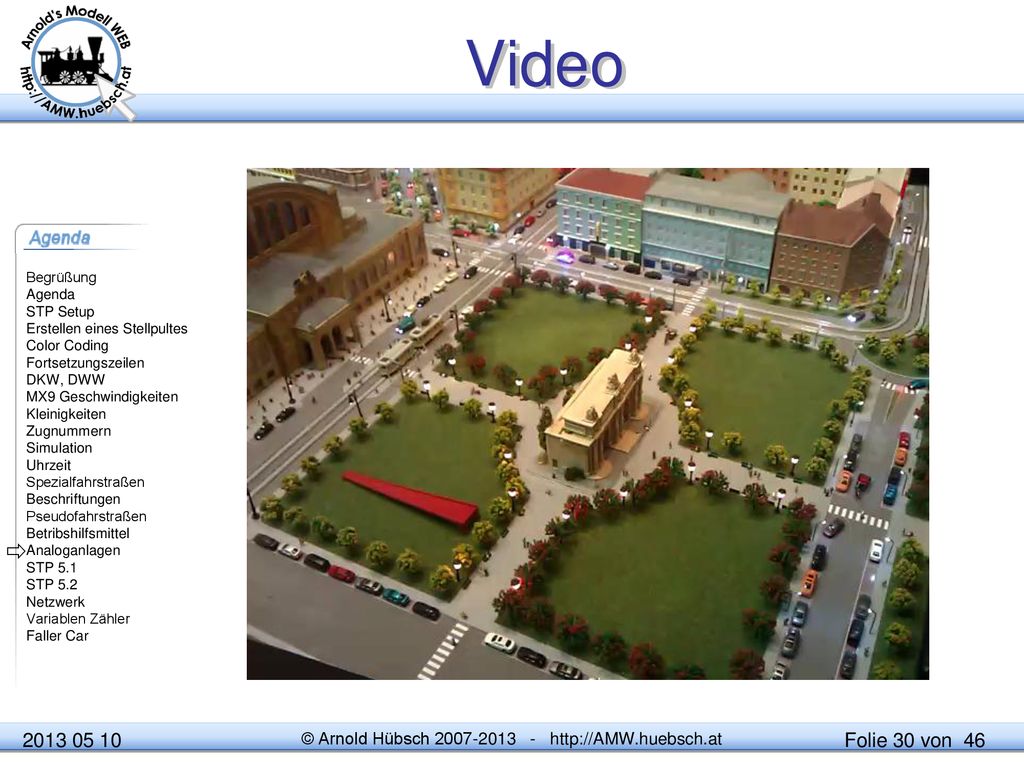Select Color Coding agenda entry
The width and height of the screenshot is (1024, 768).
click(x=67, y=345)
